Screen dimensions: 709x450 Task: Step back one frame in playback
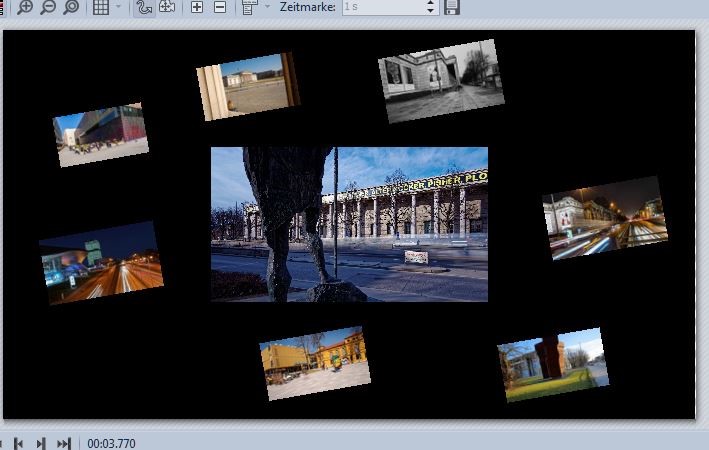19,443
